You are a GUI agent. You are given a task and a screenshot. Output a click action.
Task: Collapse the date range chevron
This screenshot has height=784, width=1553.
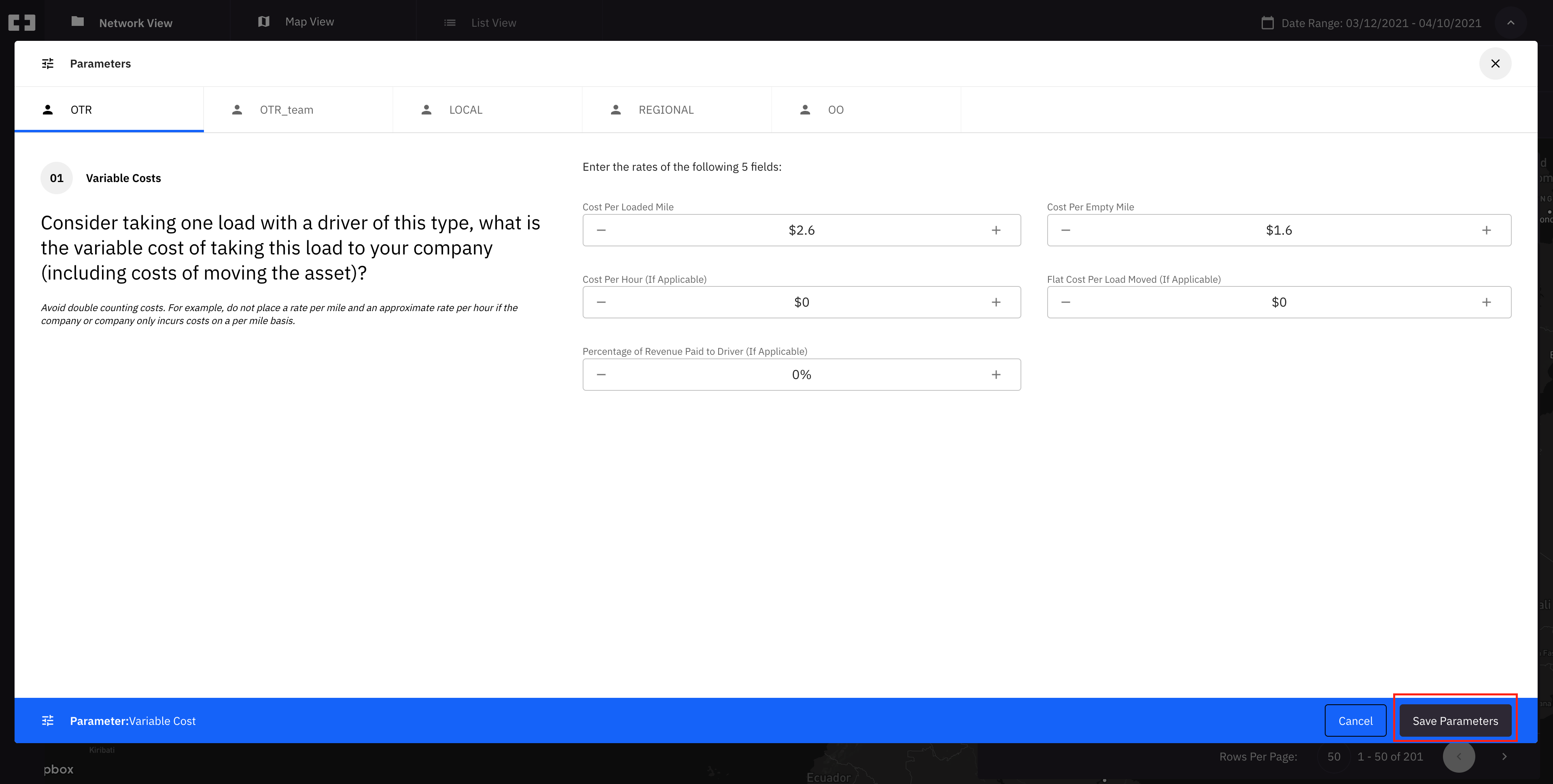1510,23
